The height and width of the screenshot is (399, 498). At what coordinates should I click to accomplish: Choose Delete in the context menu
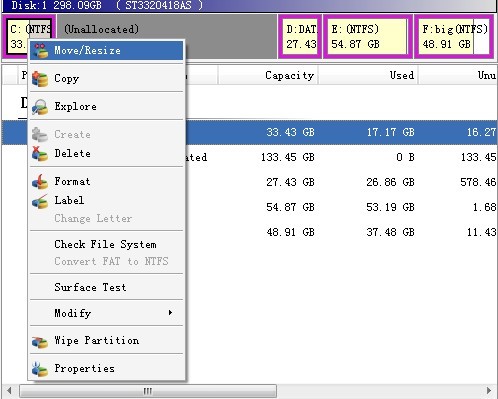(x=106, y=153)
